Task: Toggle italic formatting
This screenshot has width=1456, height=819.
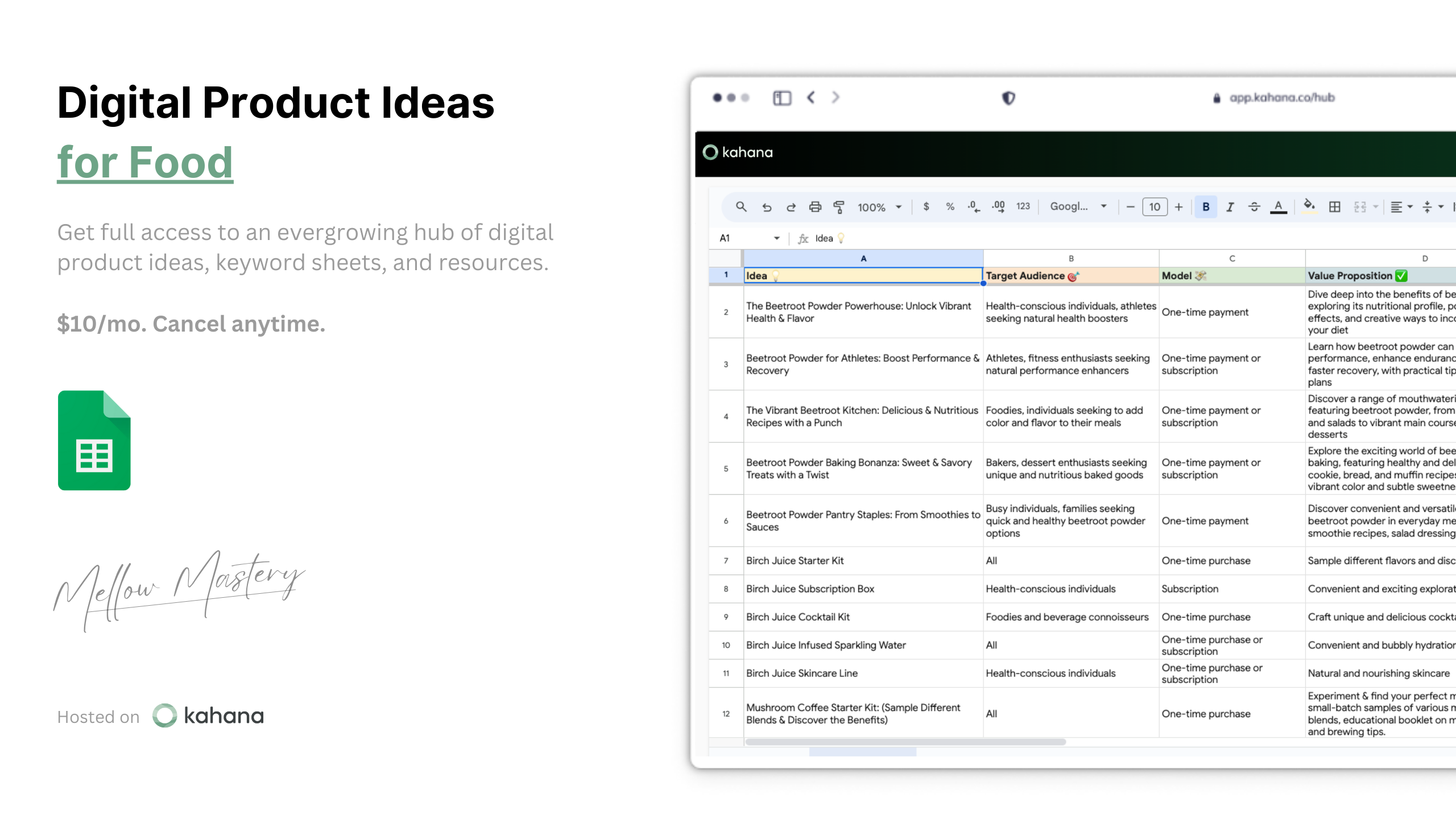Action: tap(1230, 207)
